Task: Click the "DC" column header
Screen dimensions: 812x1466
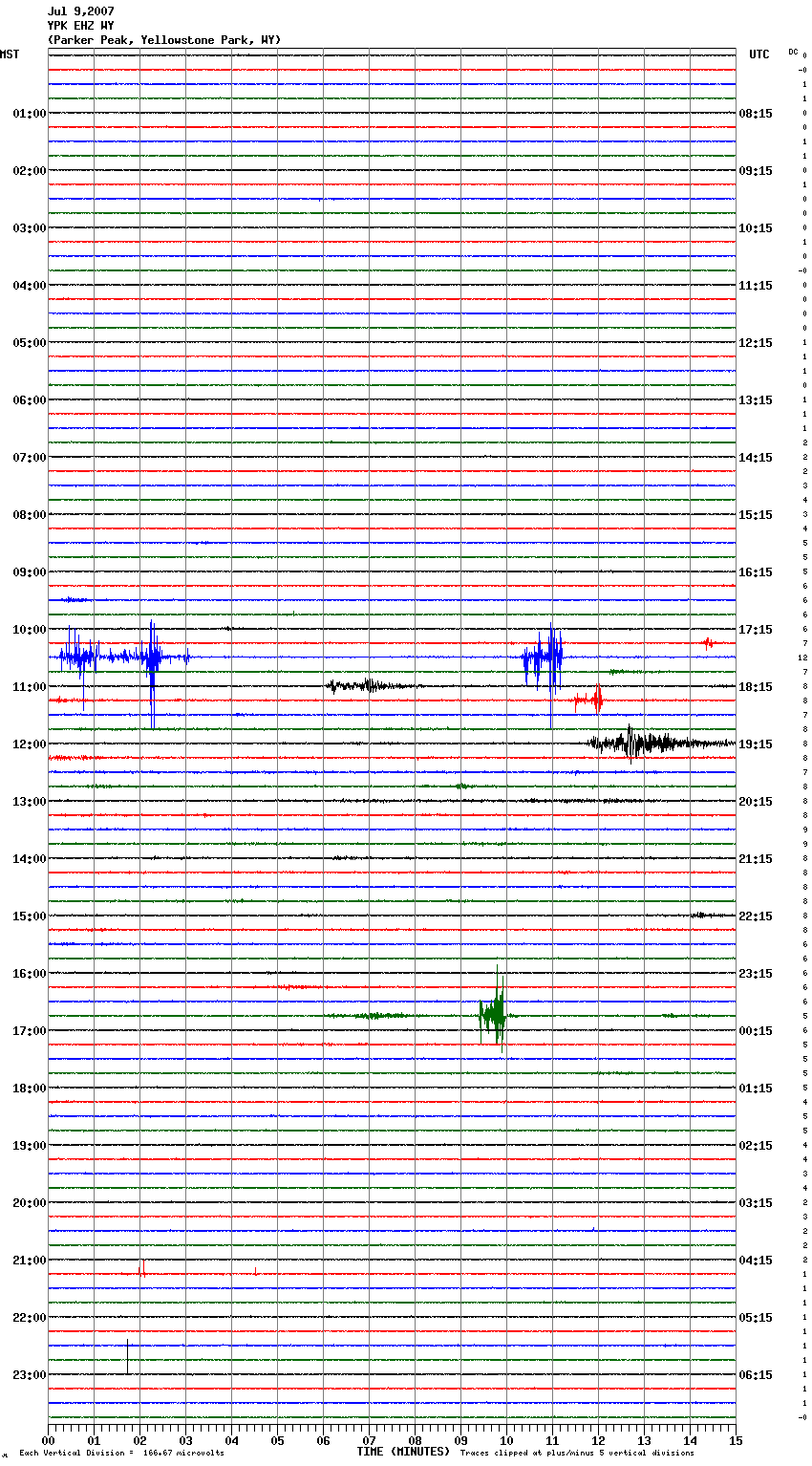Action: pos(793,52)
